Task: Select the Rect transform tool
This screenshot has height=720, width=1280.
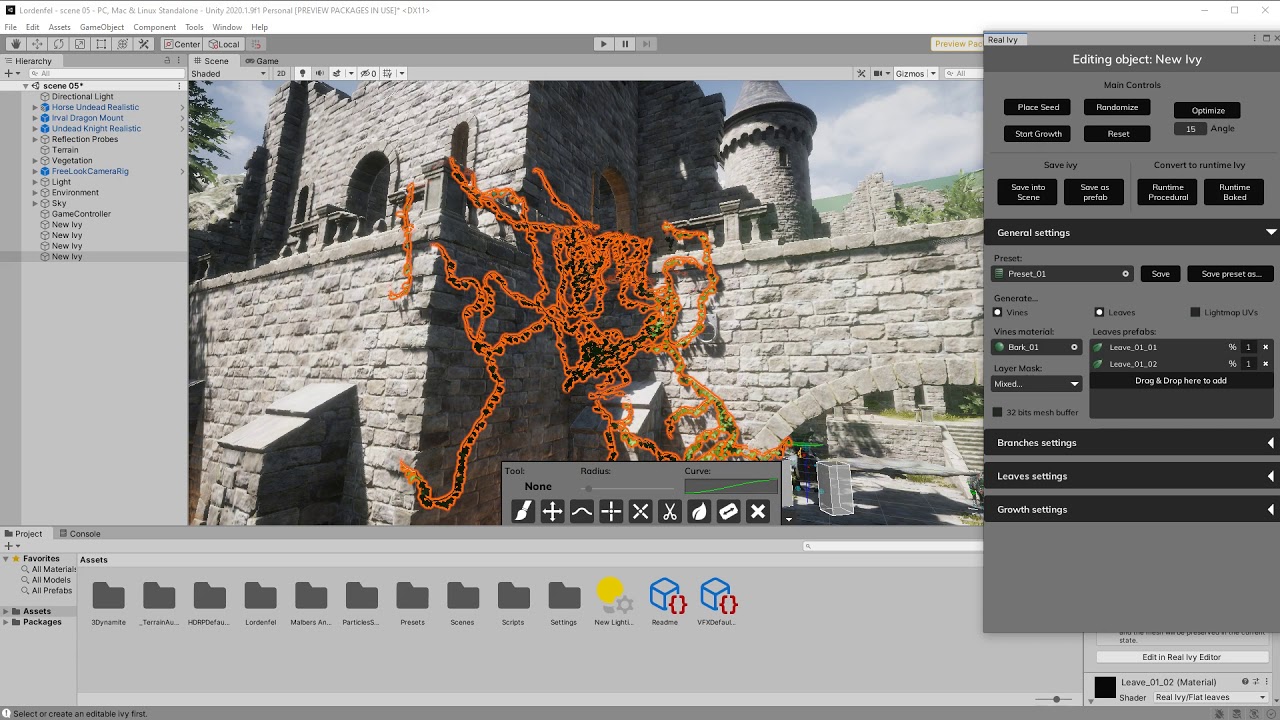Action: (x=101, y=44)
